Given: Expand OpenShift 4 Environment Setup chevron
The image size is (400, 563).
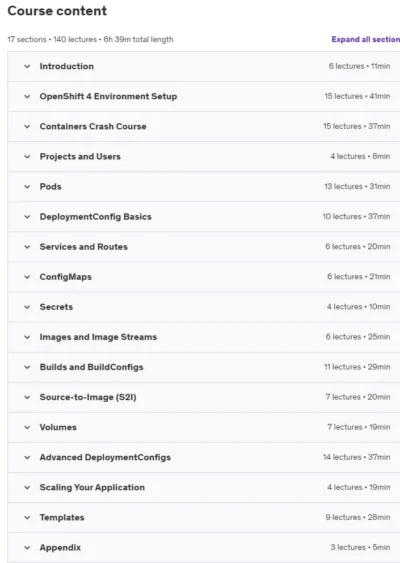Looking at the screenshot, I should point(27,97).
